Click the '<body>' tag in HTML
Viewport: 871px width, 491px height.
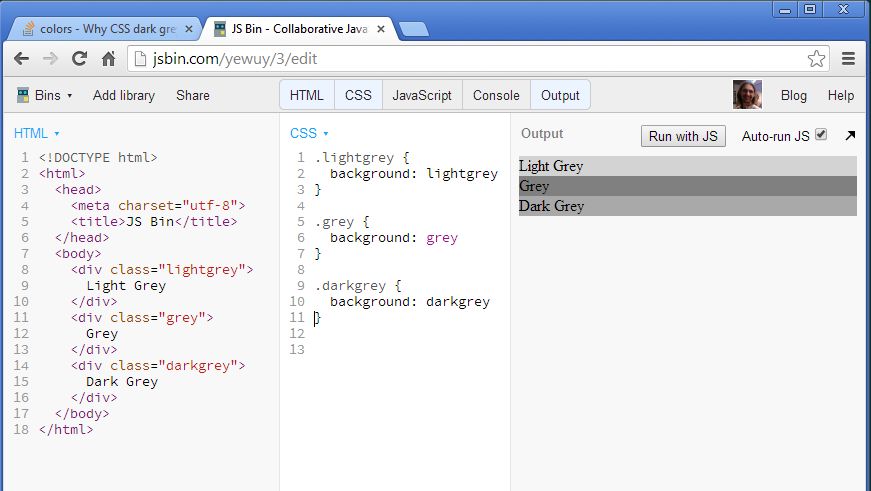(x=78, y=254)
